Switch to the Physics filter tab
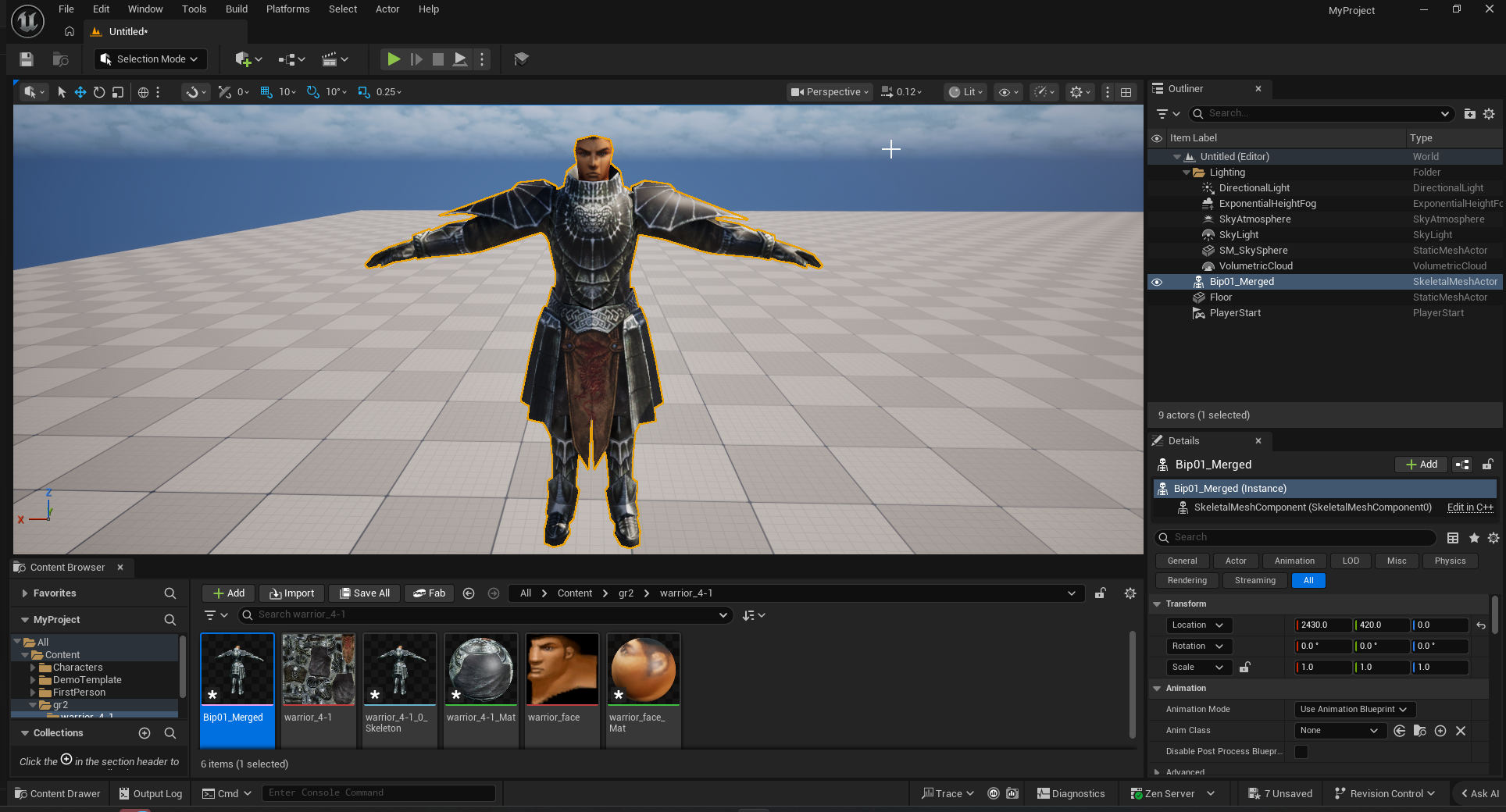This screenshot has height=812, width=1506. point(1450,561)
